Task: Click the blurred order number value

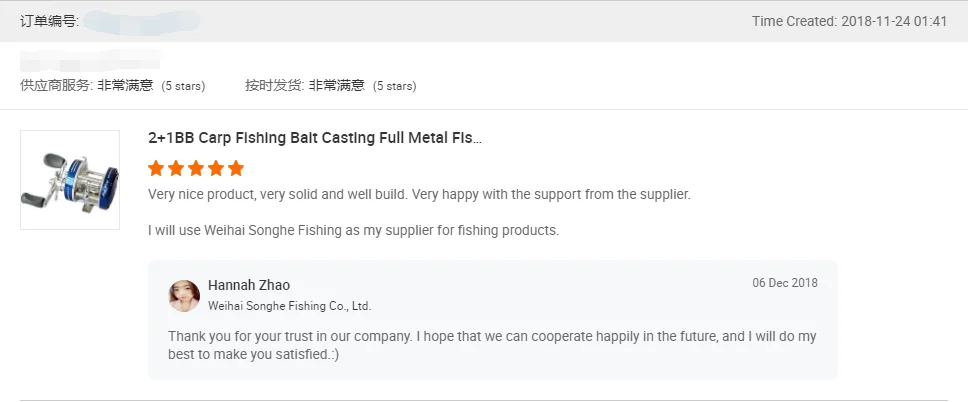Action: pyautogui.click(x=140, y=21)
